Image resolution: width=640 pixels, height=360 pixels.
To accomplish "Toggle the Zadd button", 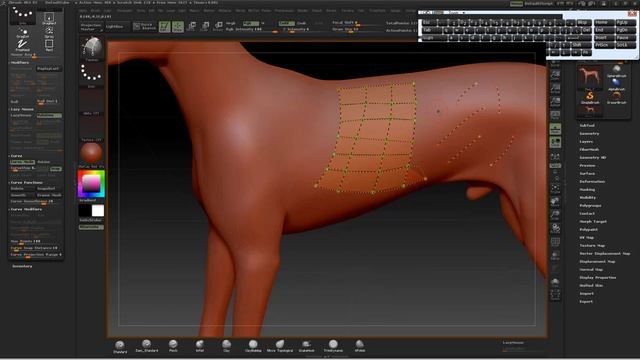I will click(286, 23).
